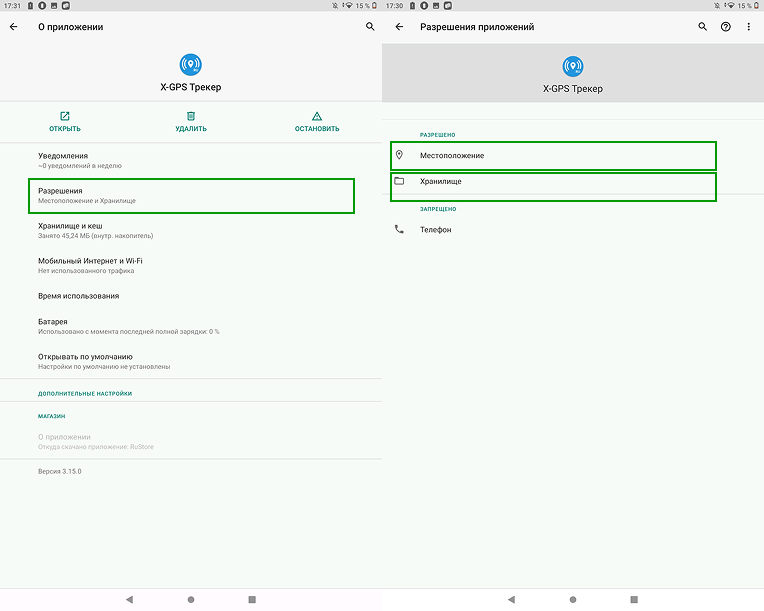Open the three-dot overflow menu
This screenshot has width=764, height=611.
[x=748, y=27]
